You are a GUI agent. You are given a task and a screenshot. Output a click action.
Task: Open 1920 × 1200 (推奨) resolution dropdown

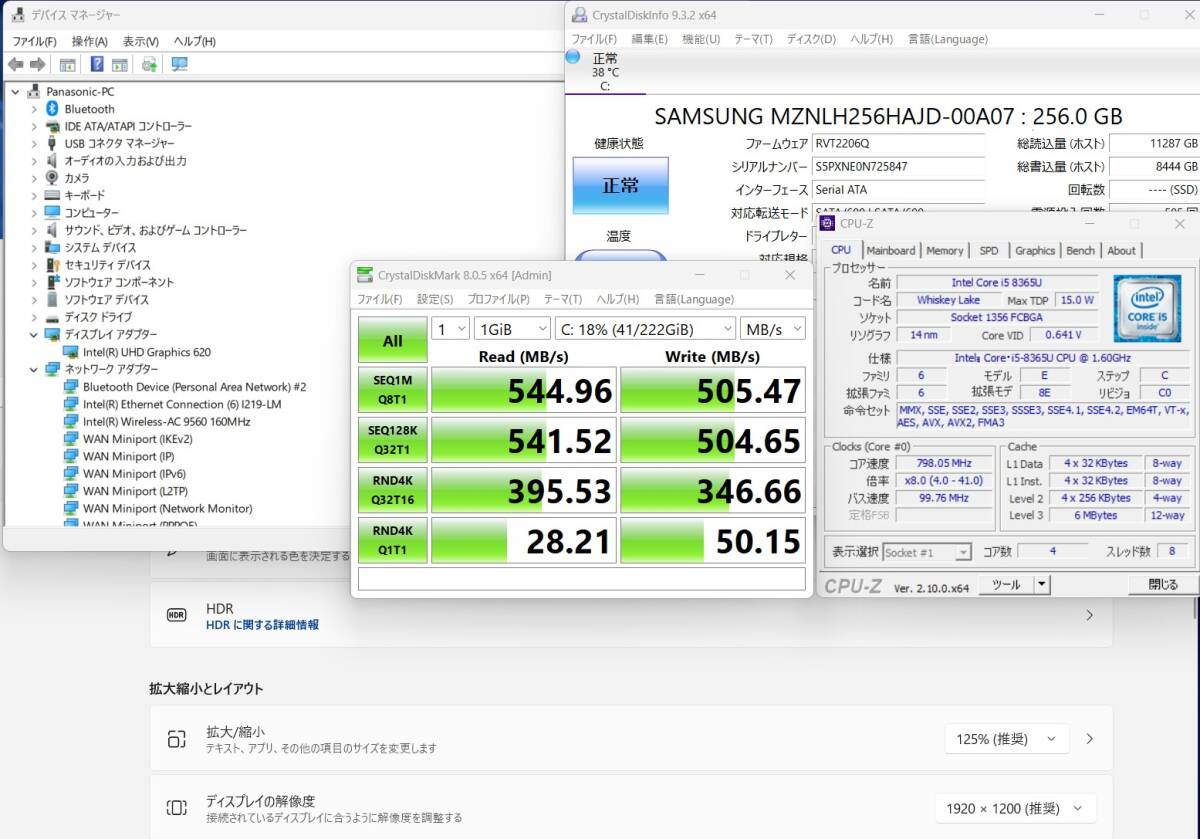click(x=1015, y=808)
